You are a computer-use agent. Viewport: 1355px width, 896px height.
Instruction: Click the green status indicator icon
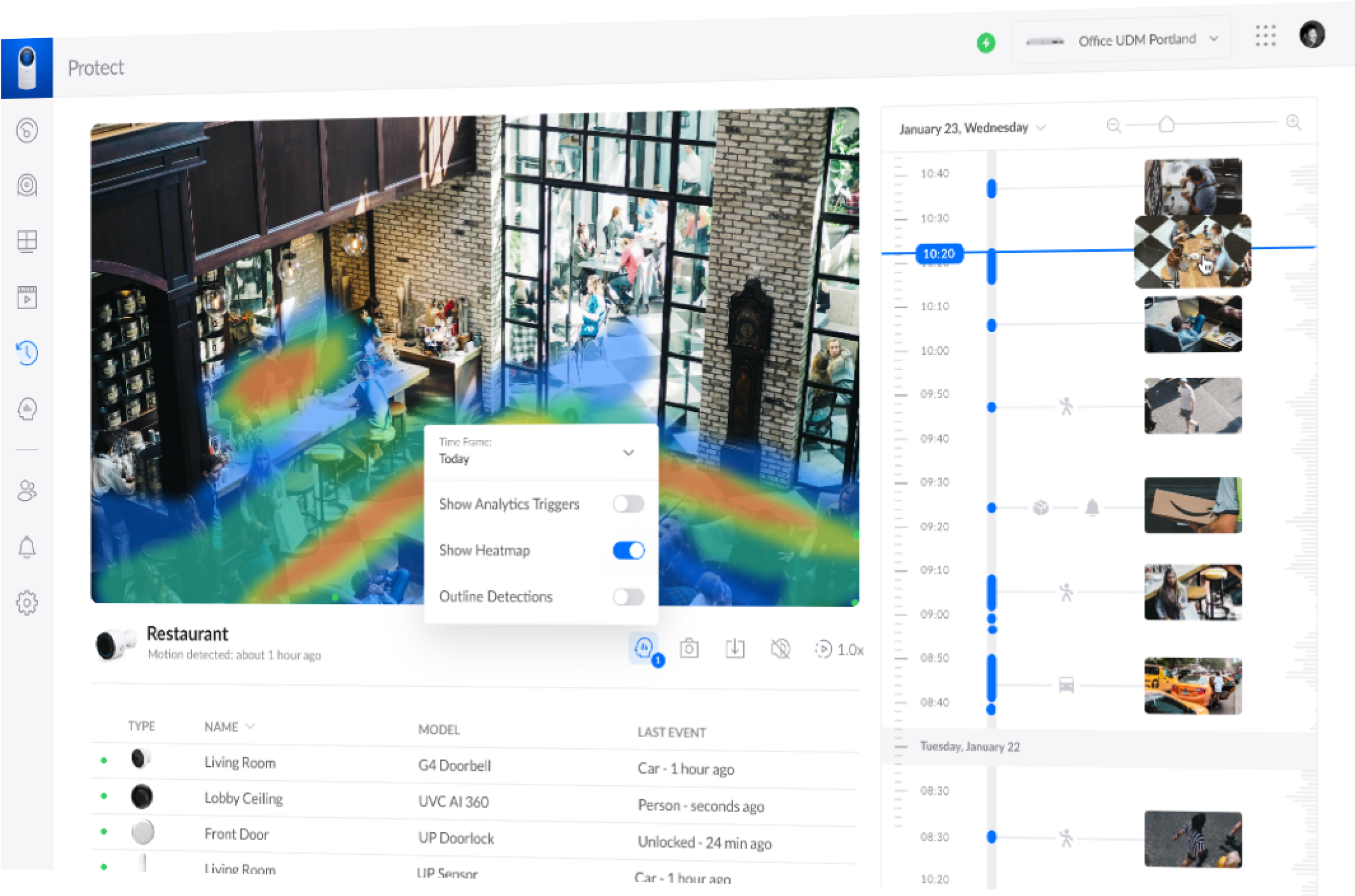click(x=986, y=43)
